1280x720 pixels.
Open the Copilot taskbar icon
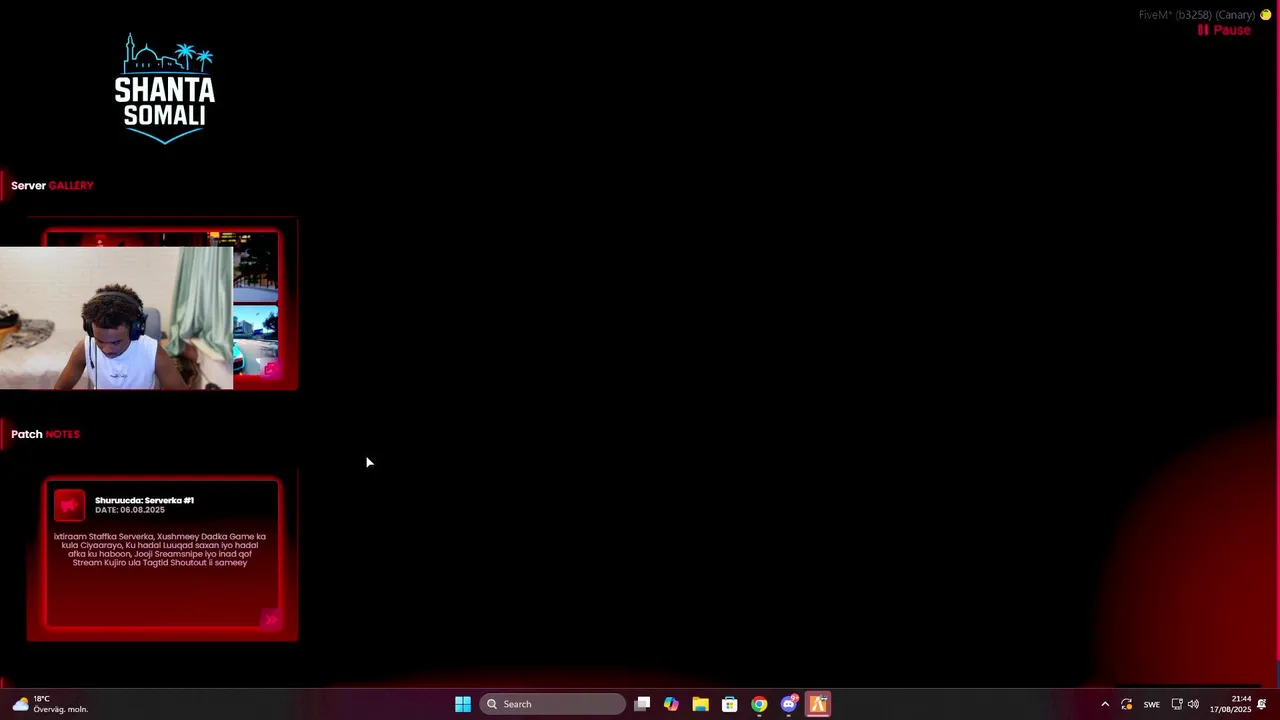(671, 704)
